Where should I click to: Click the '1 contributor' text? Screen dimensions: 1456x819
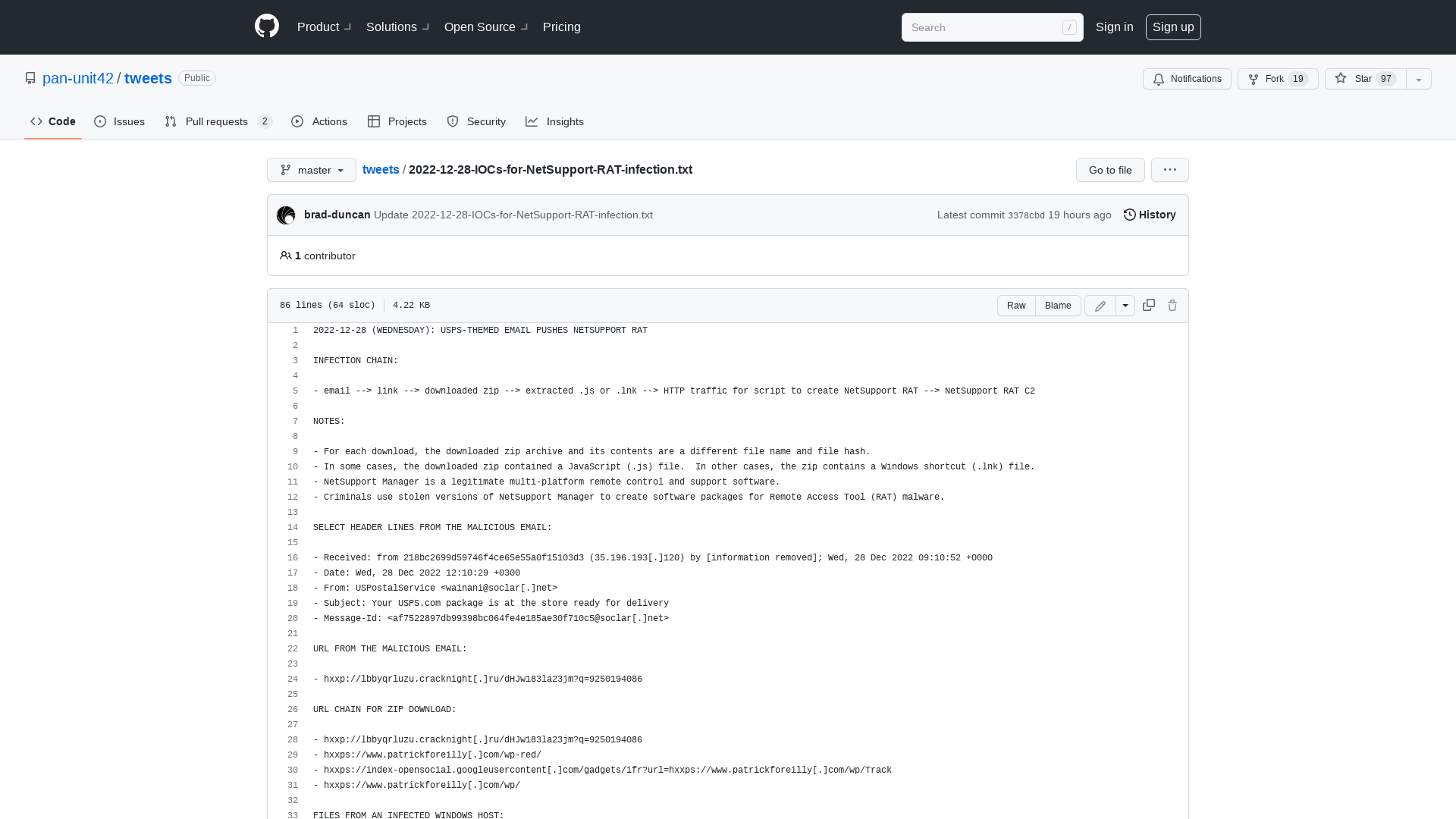pos(325,256)
